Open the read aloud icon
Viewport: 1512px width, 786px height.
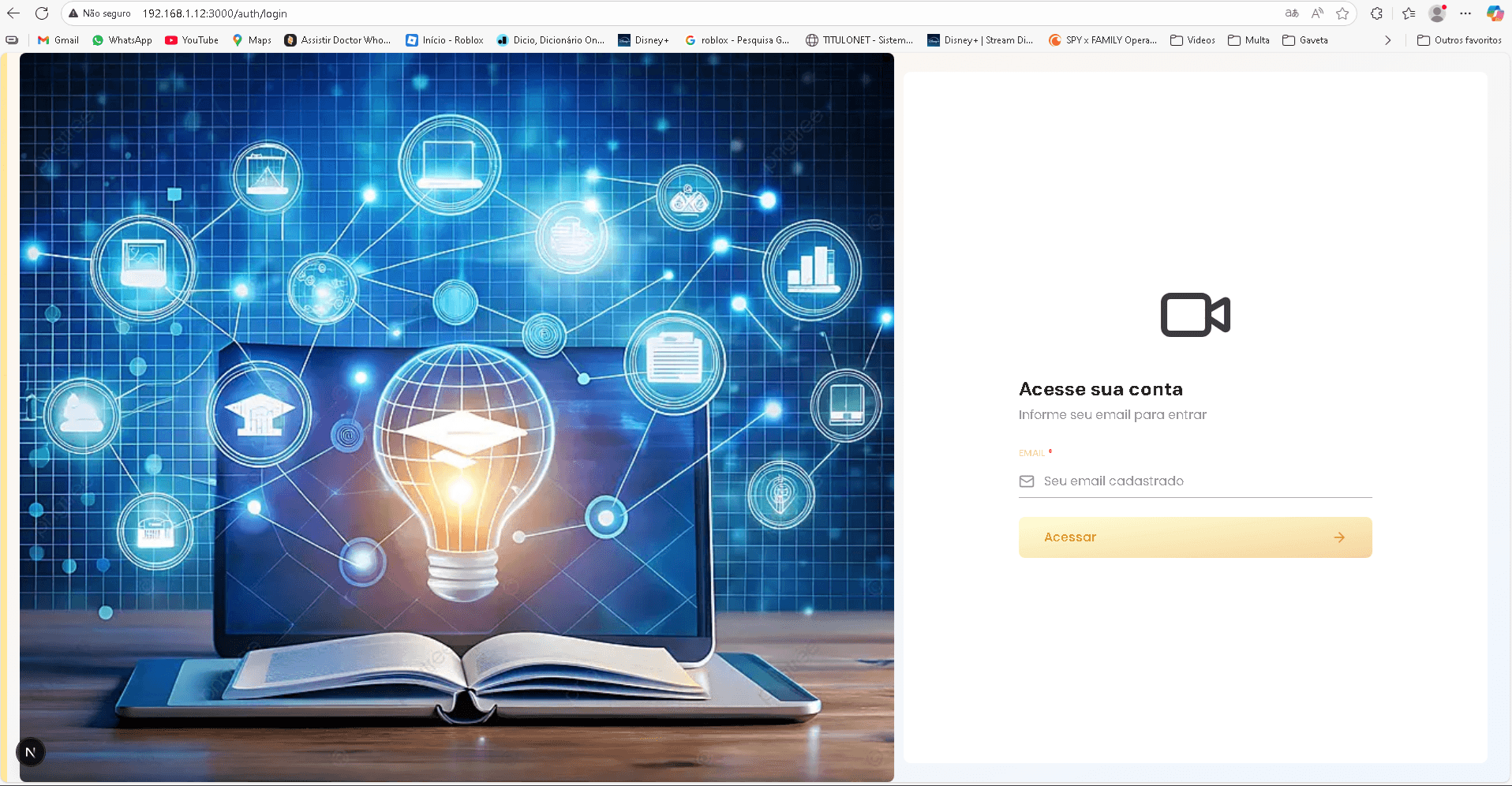coord(1317,13)
